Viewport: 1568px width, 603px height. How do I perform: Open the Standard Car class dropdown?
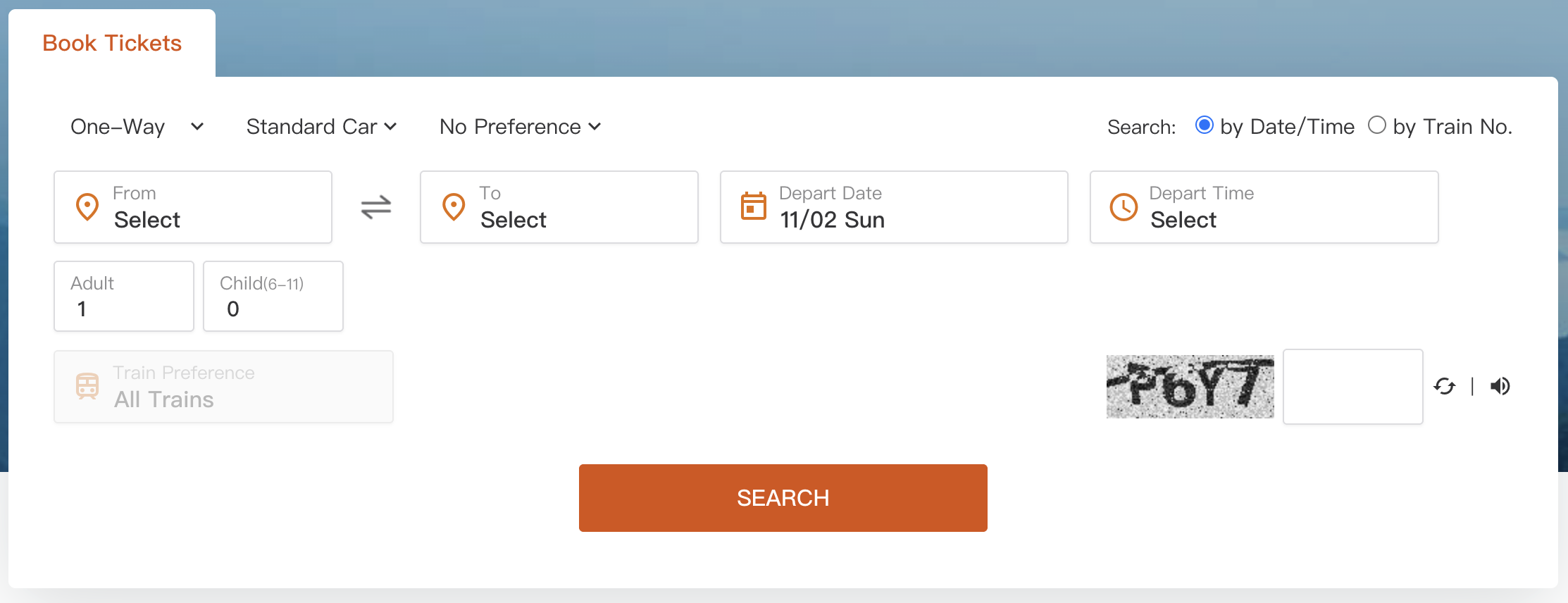[x=321, y=127]
